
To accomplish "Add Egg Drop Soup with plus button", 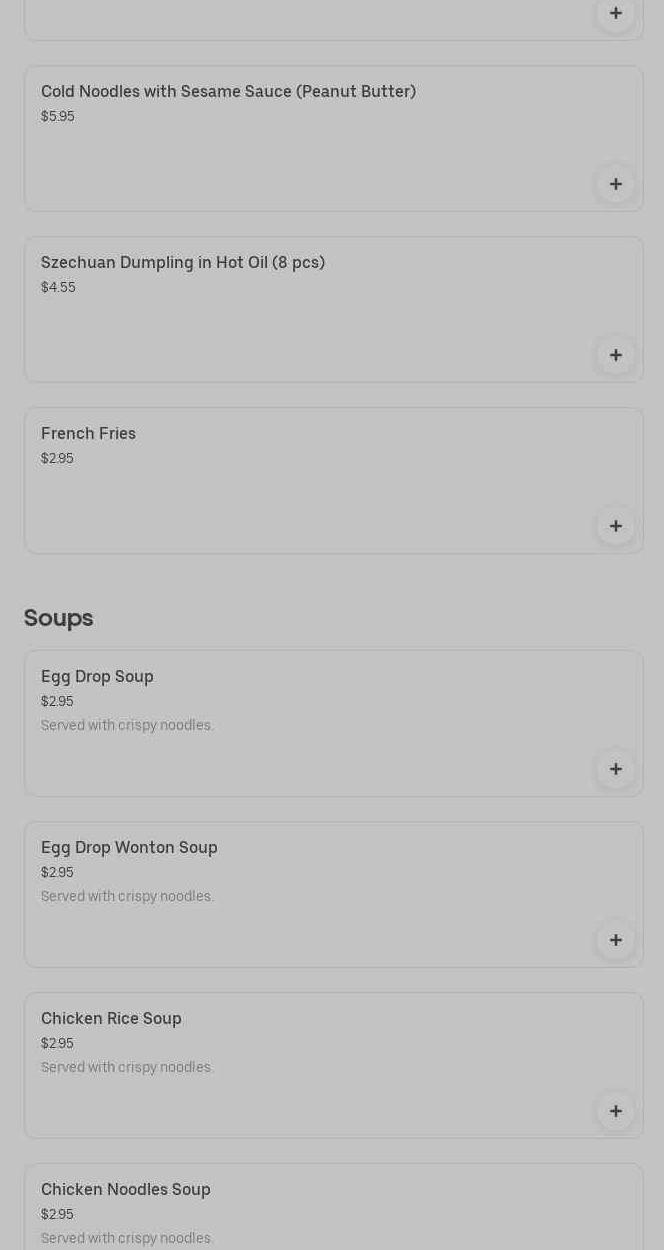I will coord(616,769).
